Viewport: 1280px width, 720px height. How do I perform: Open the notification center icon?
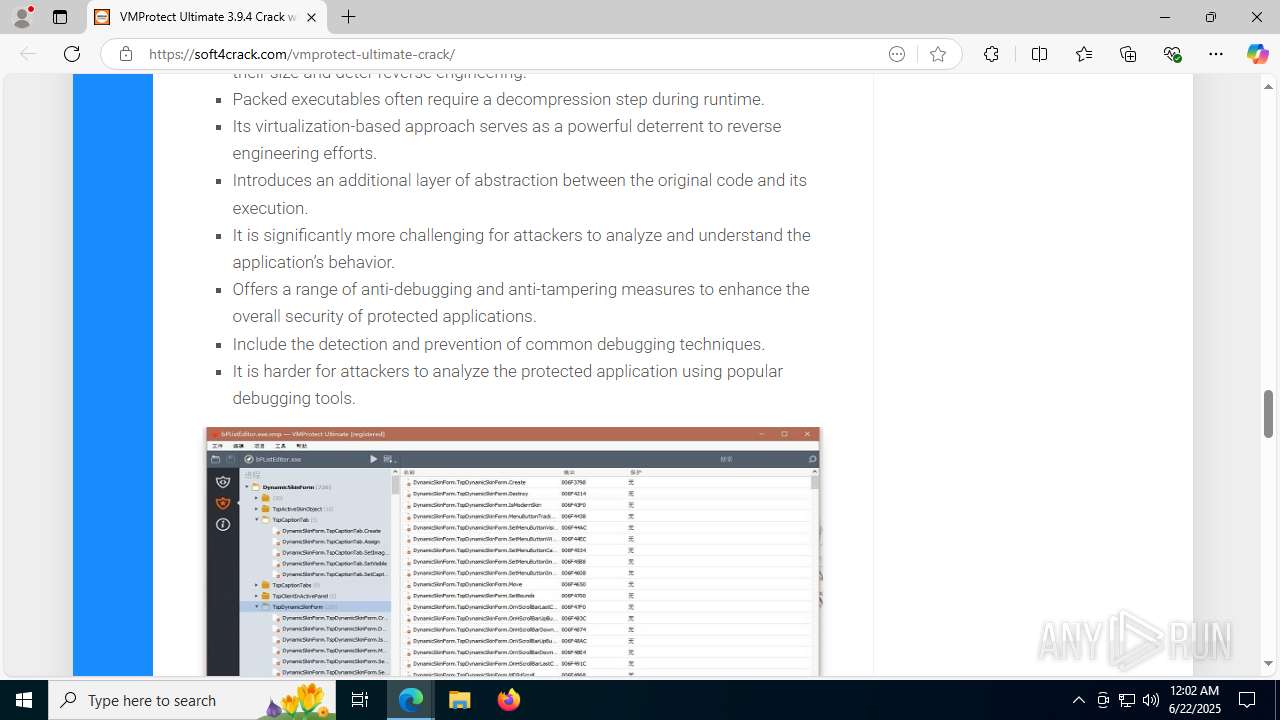1247,700
